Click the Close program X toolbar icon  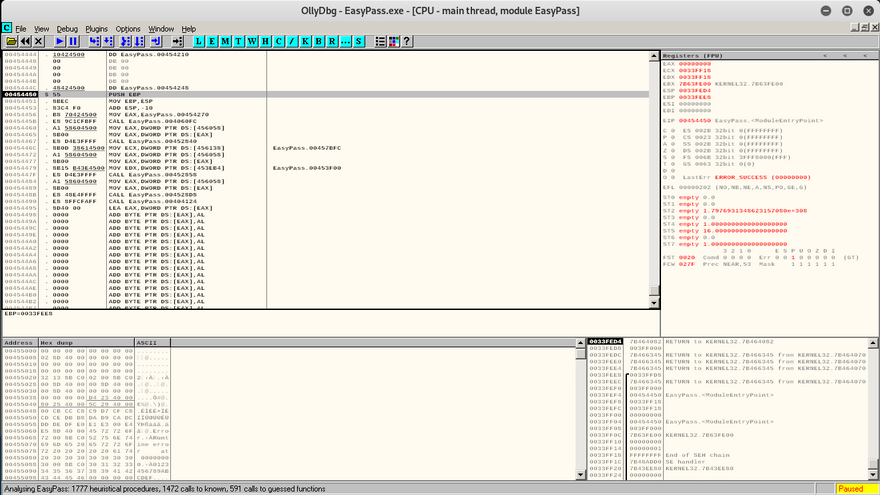pyautogui.click(x=39, y=42)
